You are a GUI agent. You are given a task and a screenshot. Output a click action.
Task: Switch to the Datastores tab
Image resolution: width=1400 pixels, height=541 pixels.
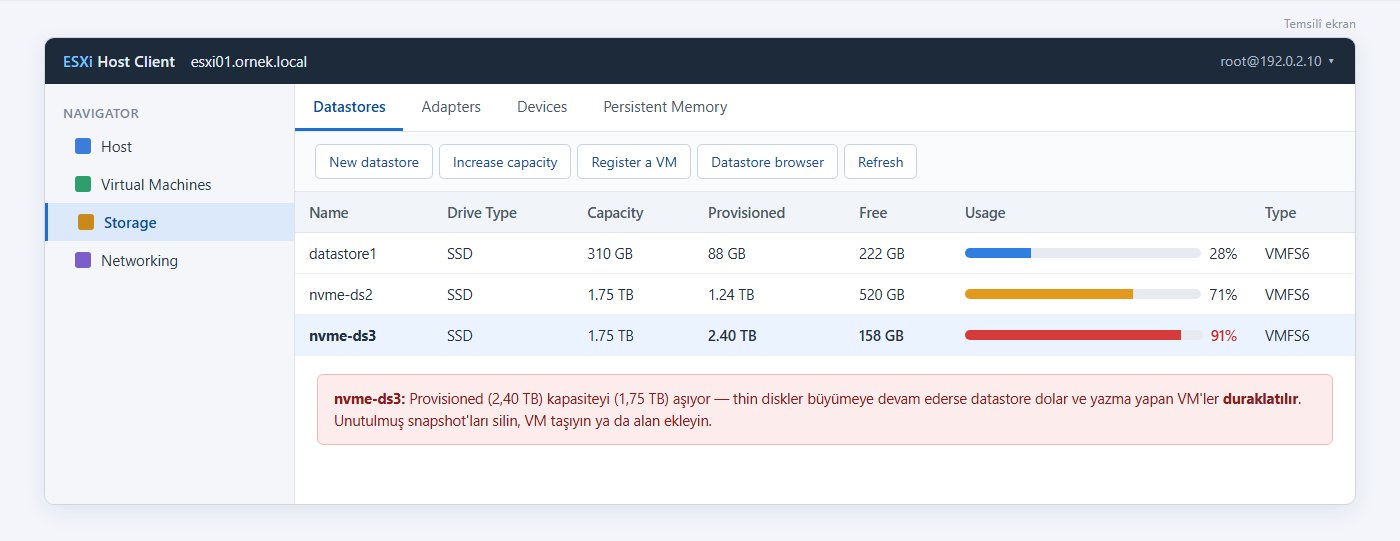click(349, 107)
